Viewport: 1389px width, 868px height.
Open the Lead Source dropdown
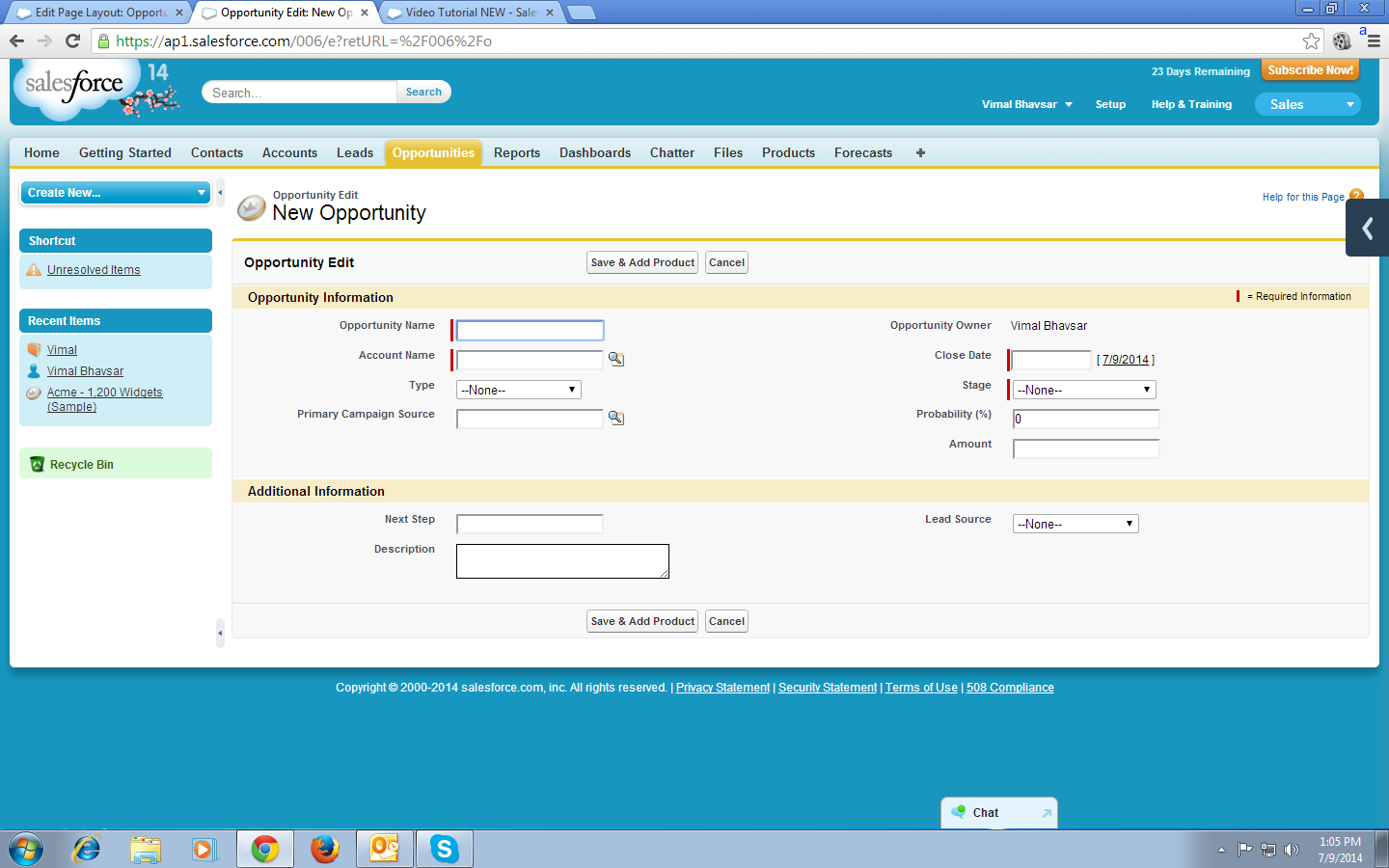tap(1076, 524)
